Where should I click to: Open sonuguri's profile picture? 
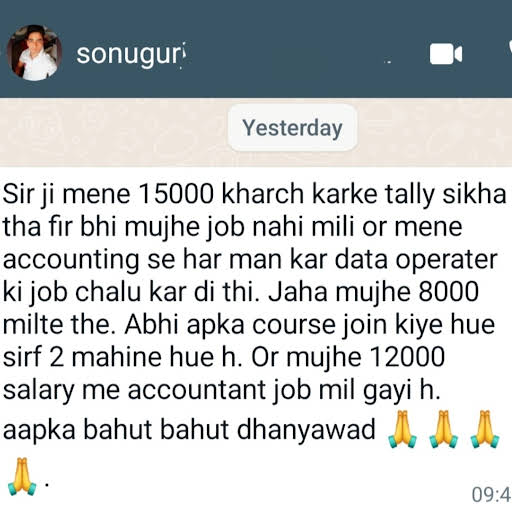click(x=34, y=53)
